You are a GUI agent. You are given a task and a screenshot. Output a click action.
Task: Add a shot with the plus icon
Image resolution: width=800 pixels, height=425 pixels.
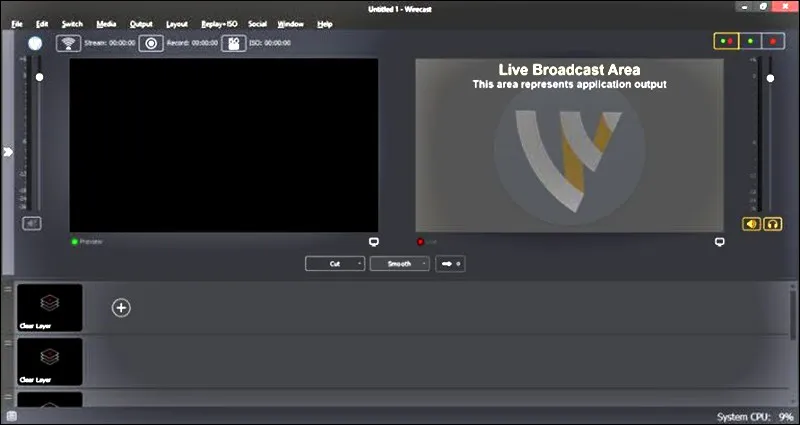(x=121, y=308)
